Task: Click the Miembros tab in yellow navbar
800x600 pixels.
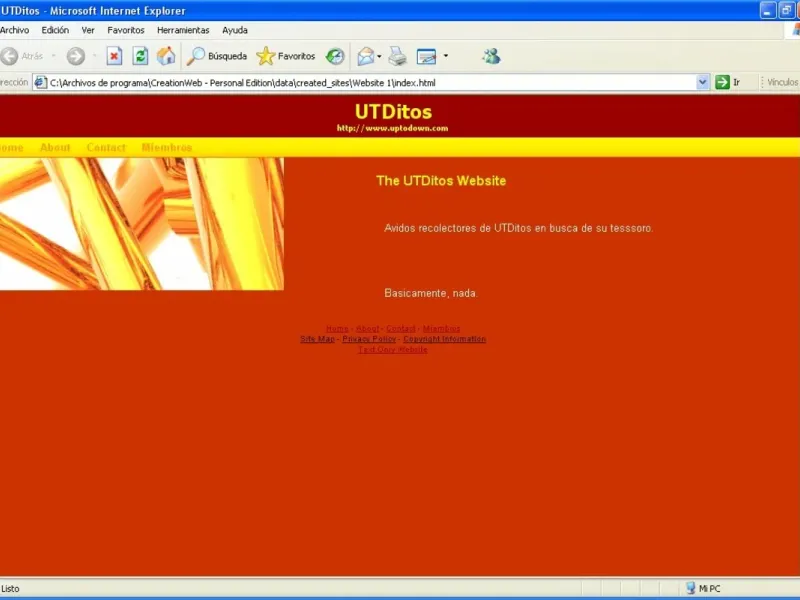Action: point(167,147)
